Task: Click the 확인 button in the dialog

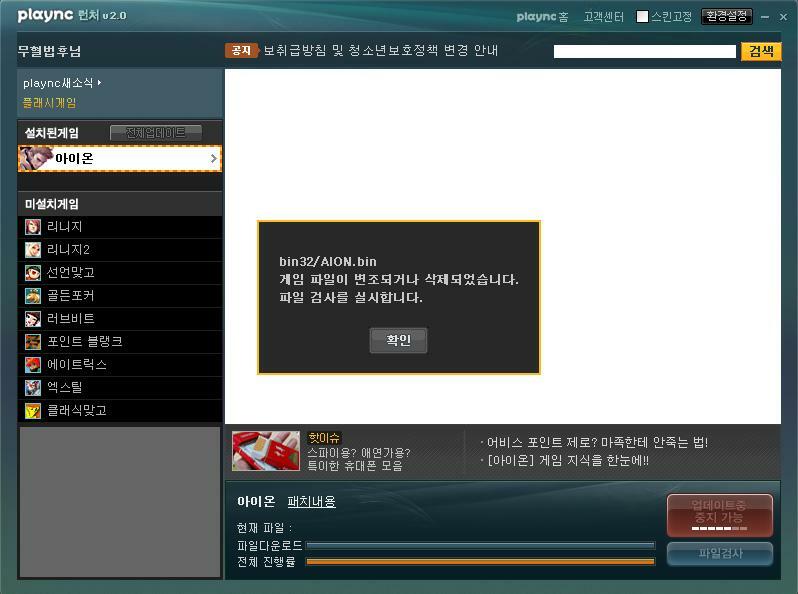Action: click(x=398, y=340)
